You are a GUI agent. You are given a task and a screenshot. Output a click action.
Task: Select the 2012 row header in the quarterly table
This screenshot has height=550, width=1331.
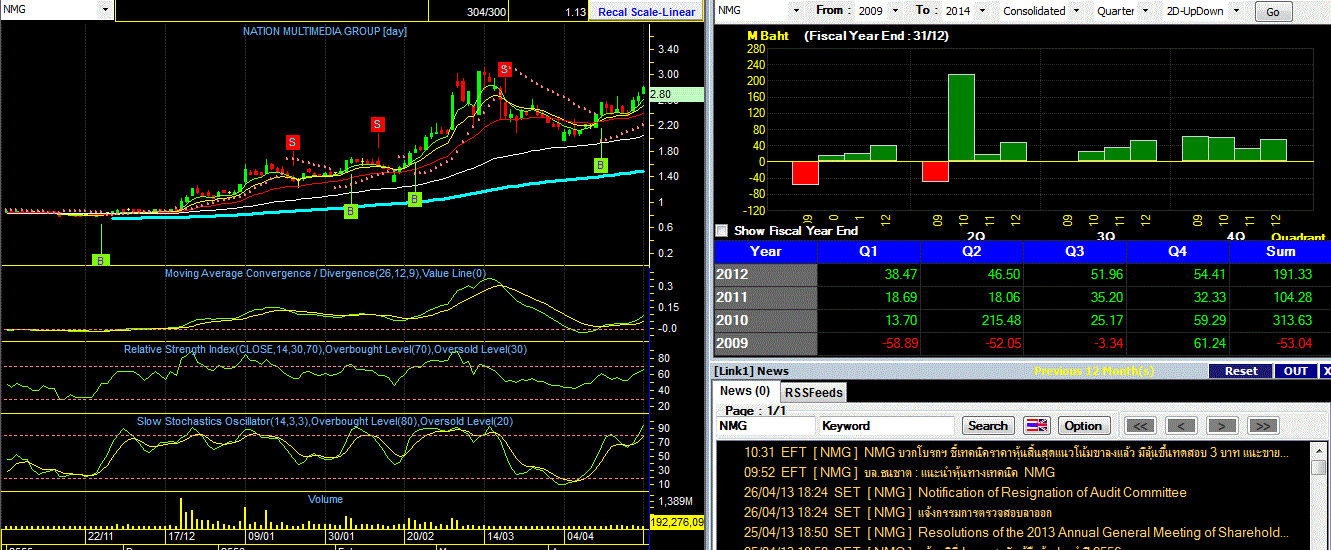766,274
